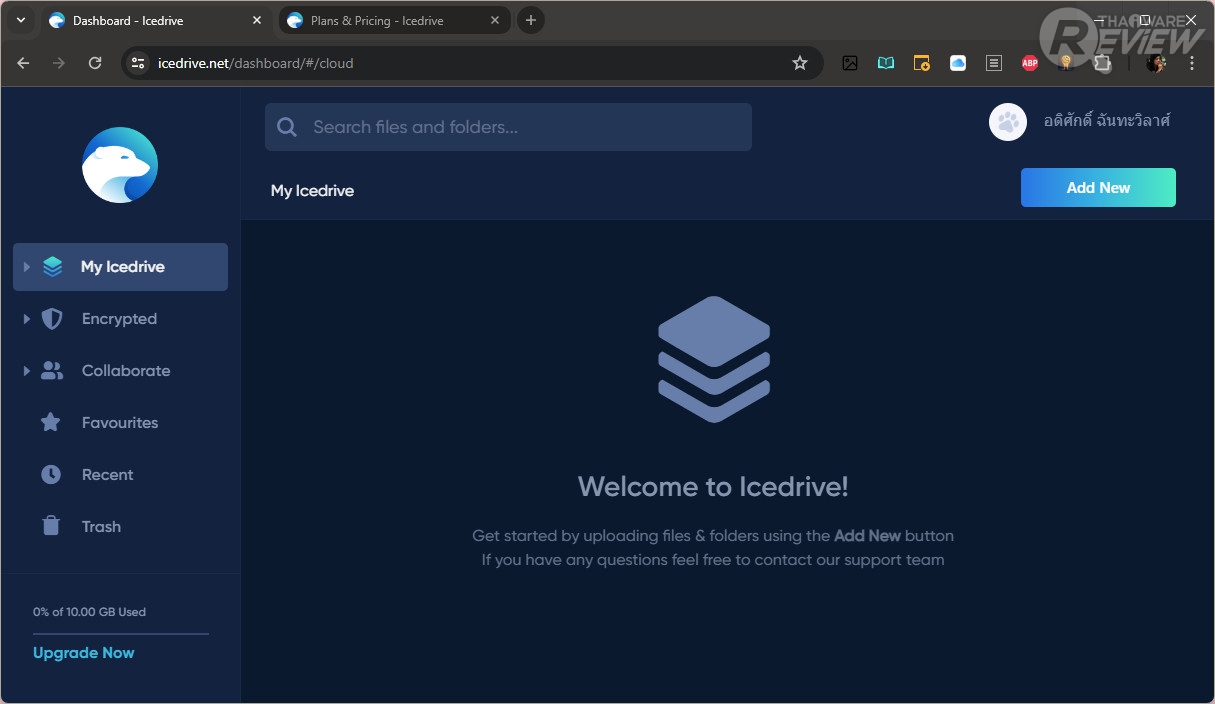Open Recent files
Image resolution: width=1215 pixels, height=704 pixels.
click(x=120, y=475)
